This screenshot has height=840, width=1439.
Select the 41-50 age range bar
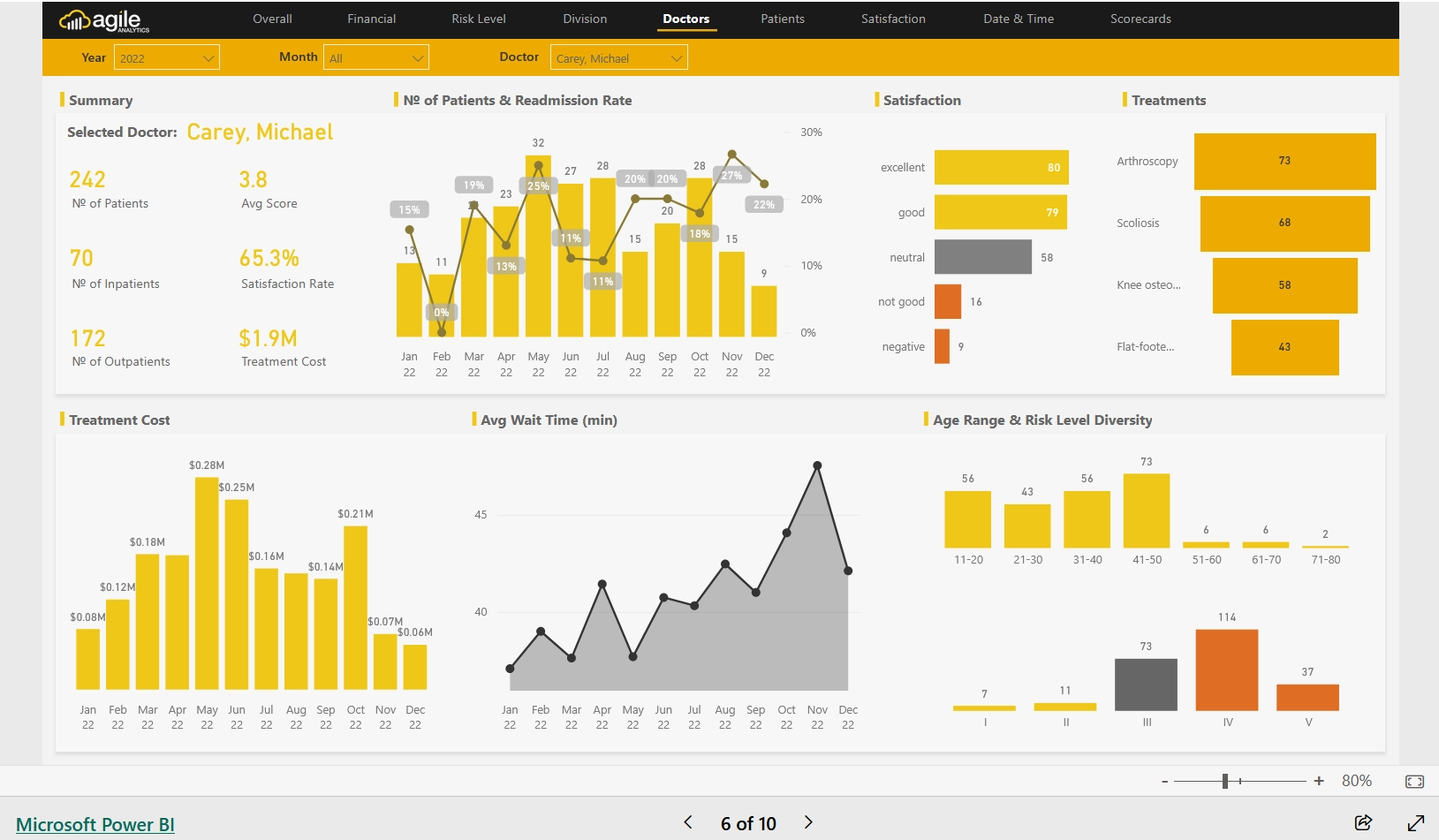click(1147, 511)
